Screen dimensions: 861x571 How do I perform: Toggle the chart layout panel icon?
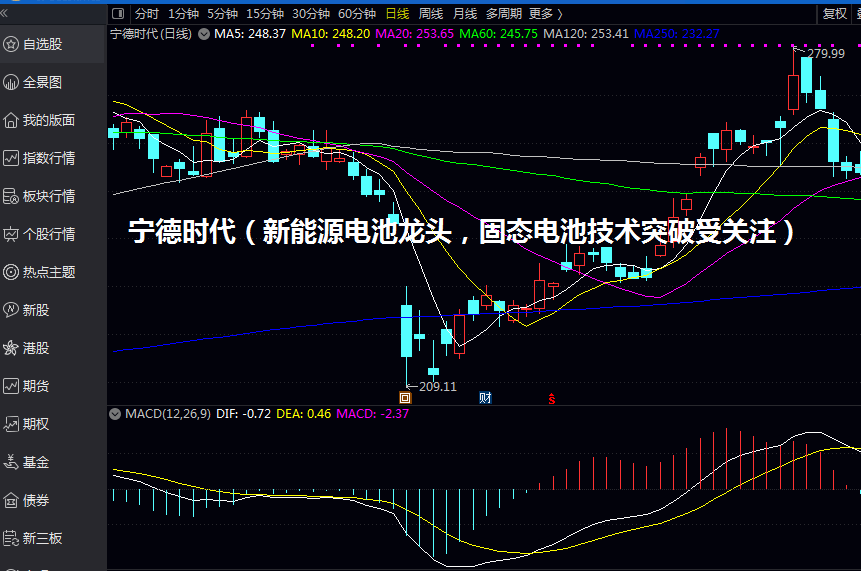(x=118, y=14)
